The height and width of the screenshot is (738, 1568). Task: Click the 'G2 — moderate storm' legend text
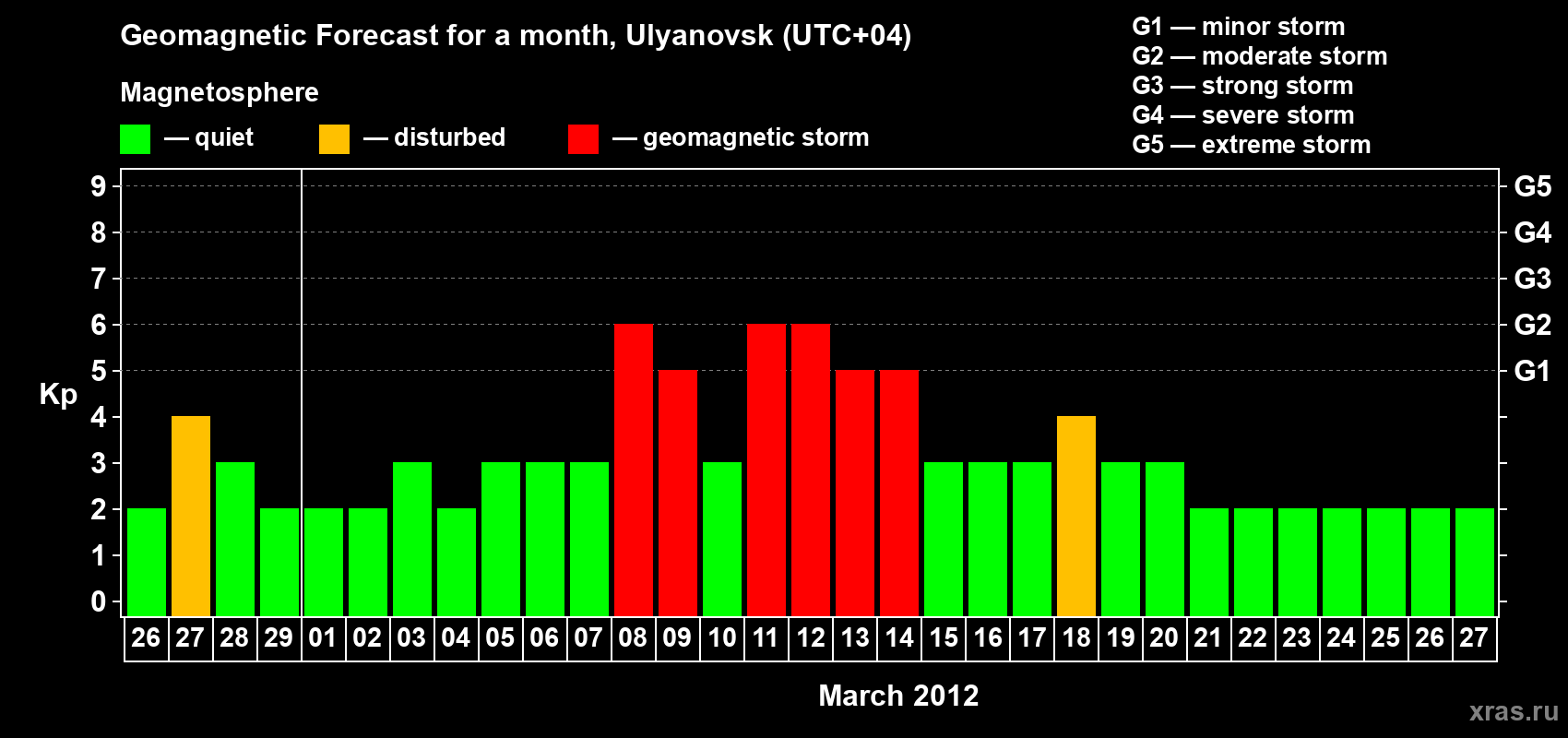pos(1260,56)
